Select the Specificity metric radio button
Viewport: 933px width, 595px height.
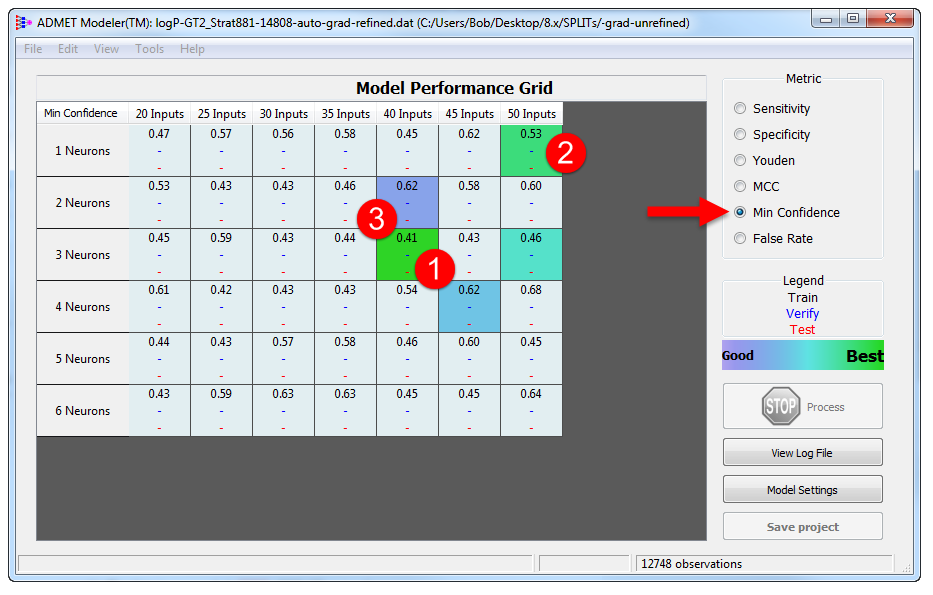740,134
